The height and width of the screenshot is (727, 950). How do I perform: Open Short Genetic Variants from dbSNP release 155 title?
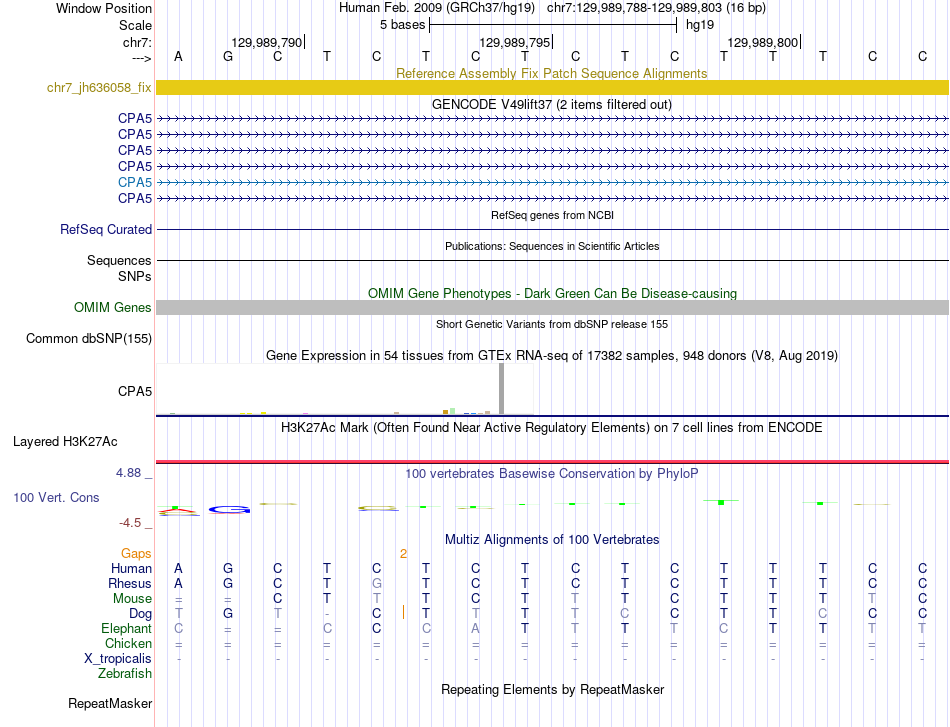pos(552,324)
